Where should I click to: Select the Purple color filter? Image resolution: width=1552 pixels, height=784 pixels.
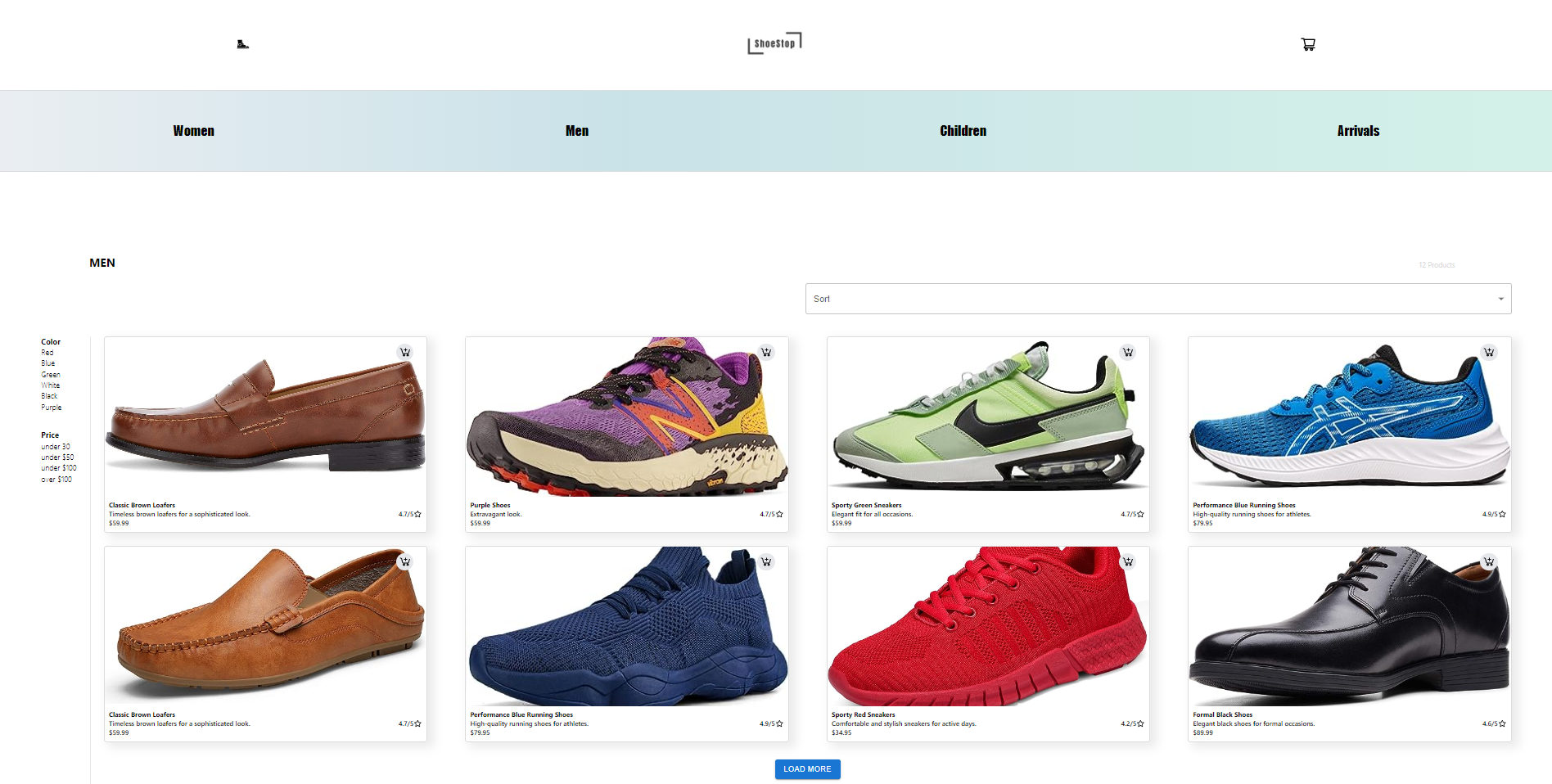pos(52,407)
